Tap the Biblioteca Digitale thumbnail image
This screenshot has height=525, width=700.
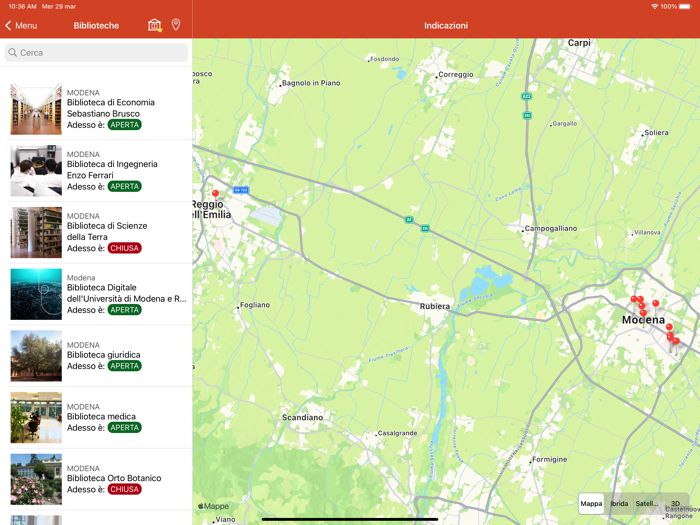tap(36, 294)
